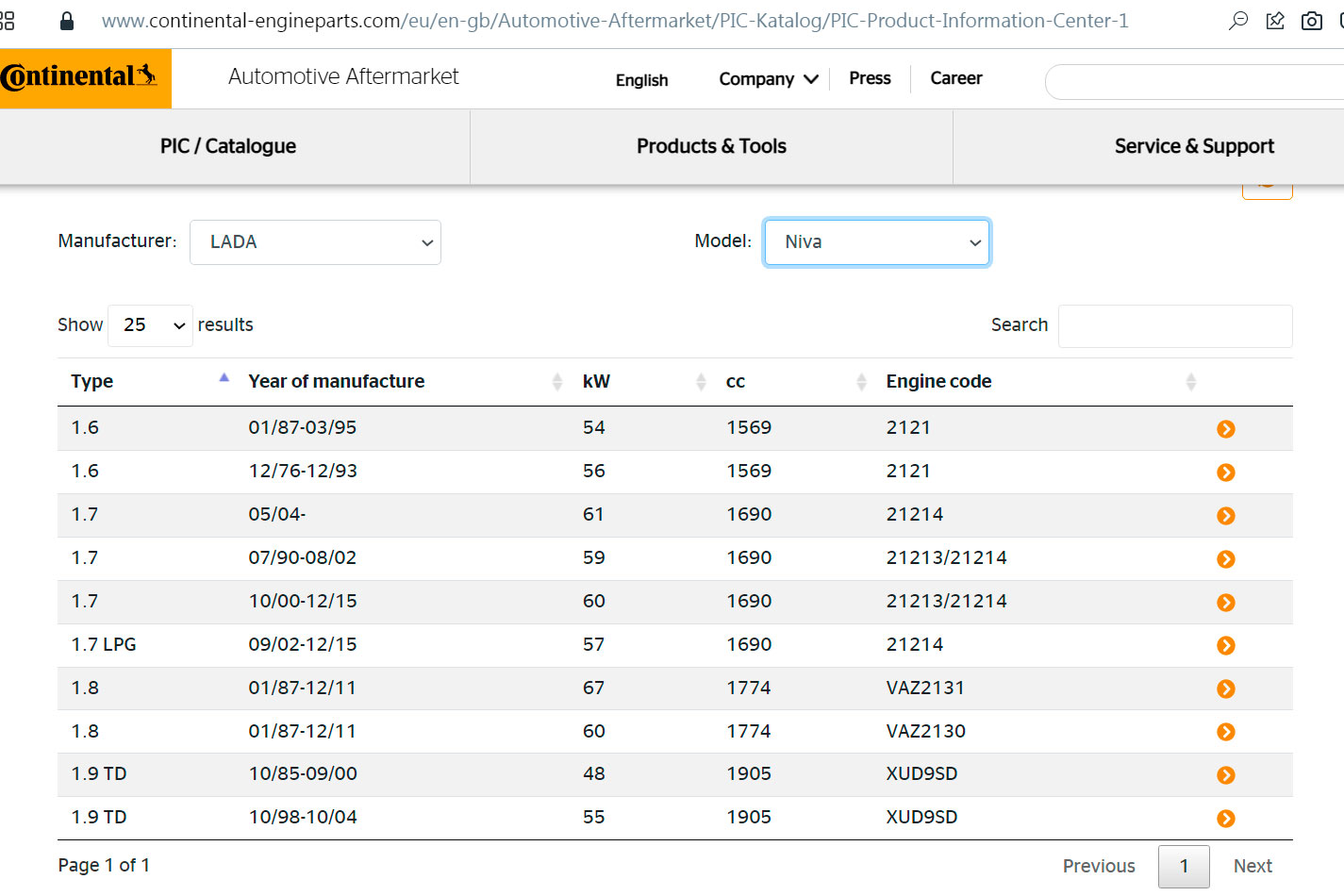The height and width of the screenshot is (896, 1344).
Task: Open the Products & Tools tab
Action: (711, 146)
